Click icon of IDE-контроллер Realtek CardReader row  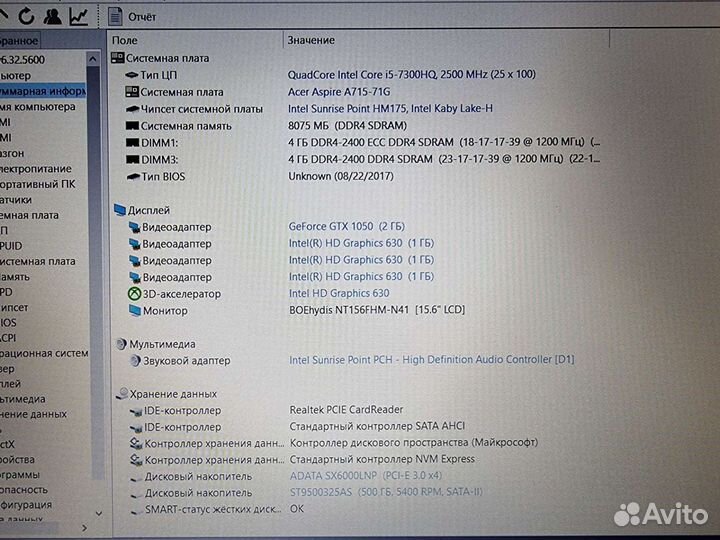(136, 411)
